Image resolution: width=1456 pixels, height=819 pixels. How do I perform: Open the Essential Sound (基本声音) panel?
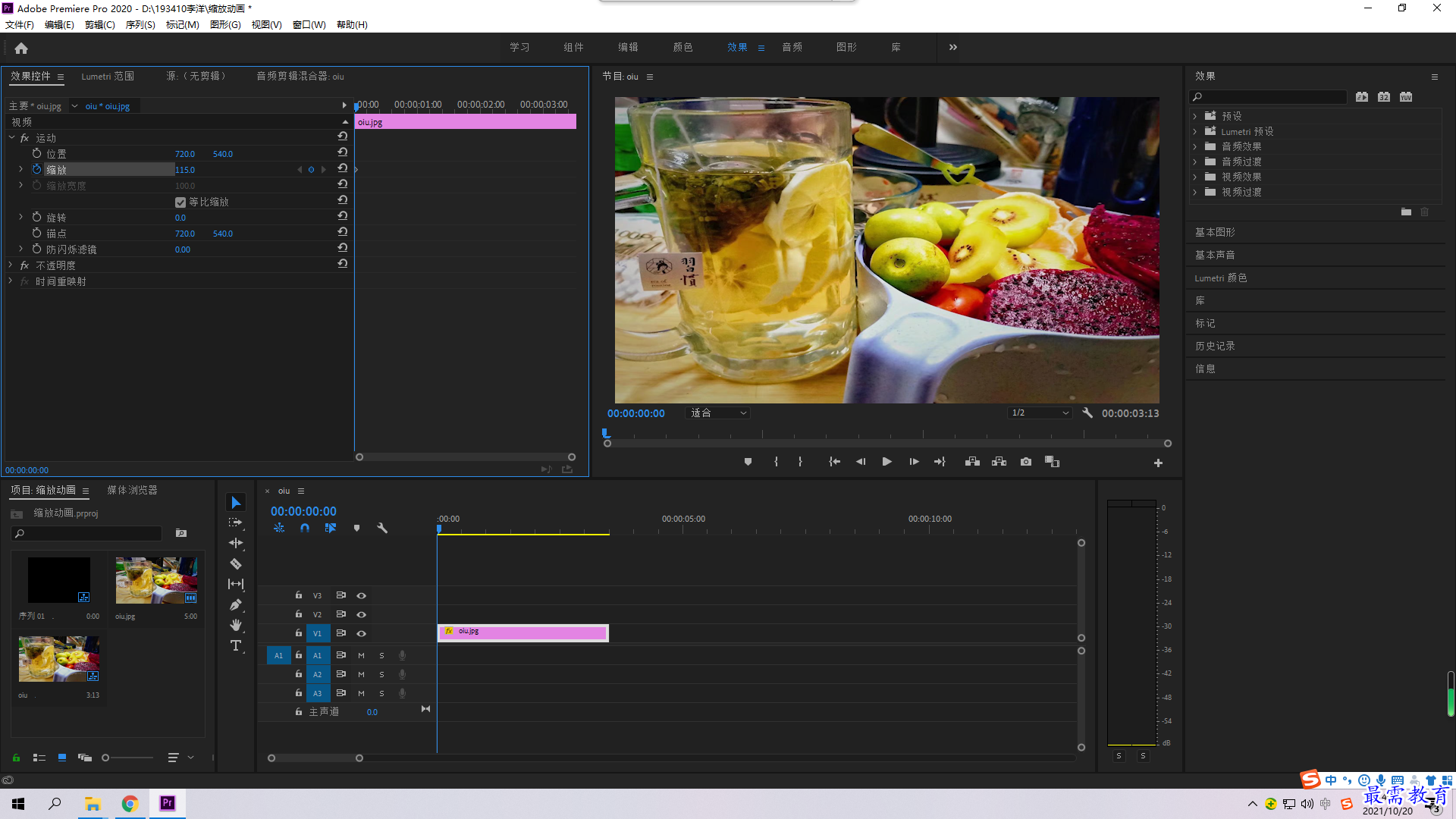point(1215,255)
